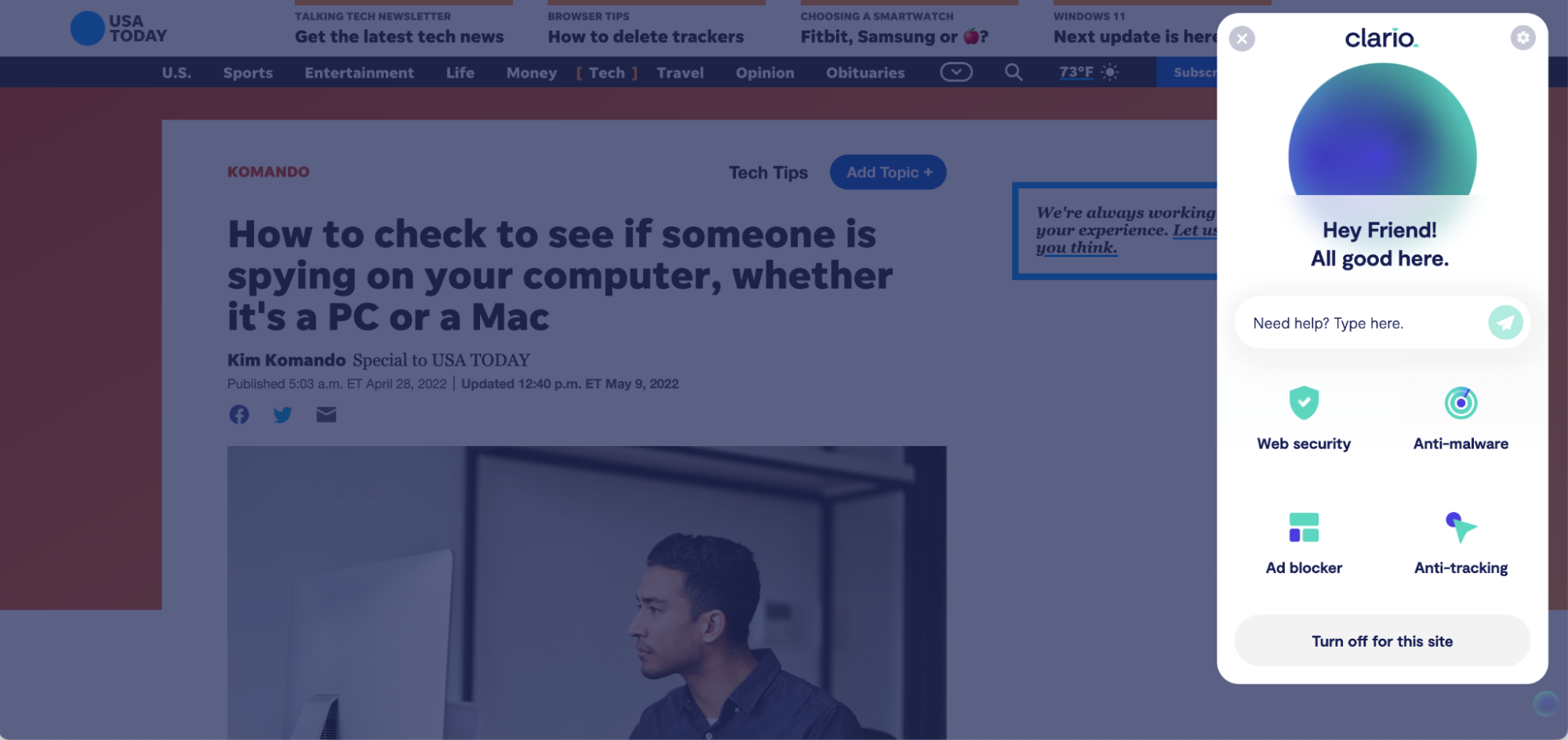Open the Obituaries section
Image resolution: width=1568 pixels, height=740 pixels.
[865, 73]
